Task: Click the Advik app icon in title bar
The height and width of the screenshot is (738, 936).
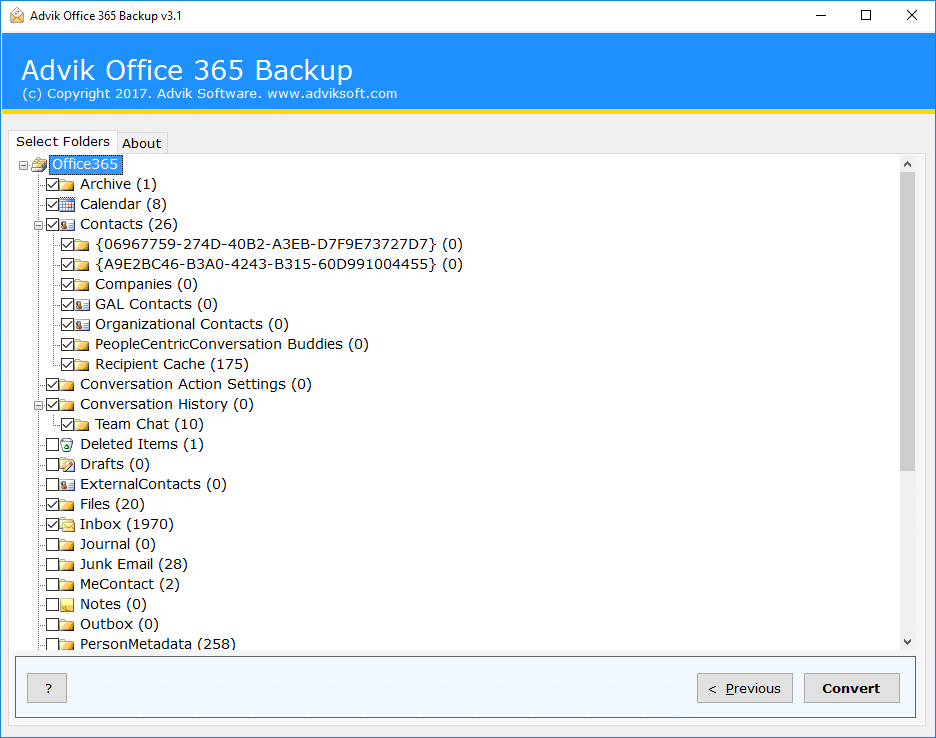Action: click(17, 16)
